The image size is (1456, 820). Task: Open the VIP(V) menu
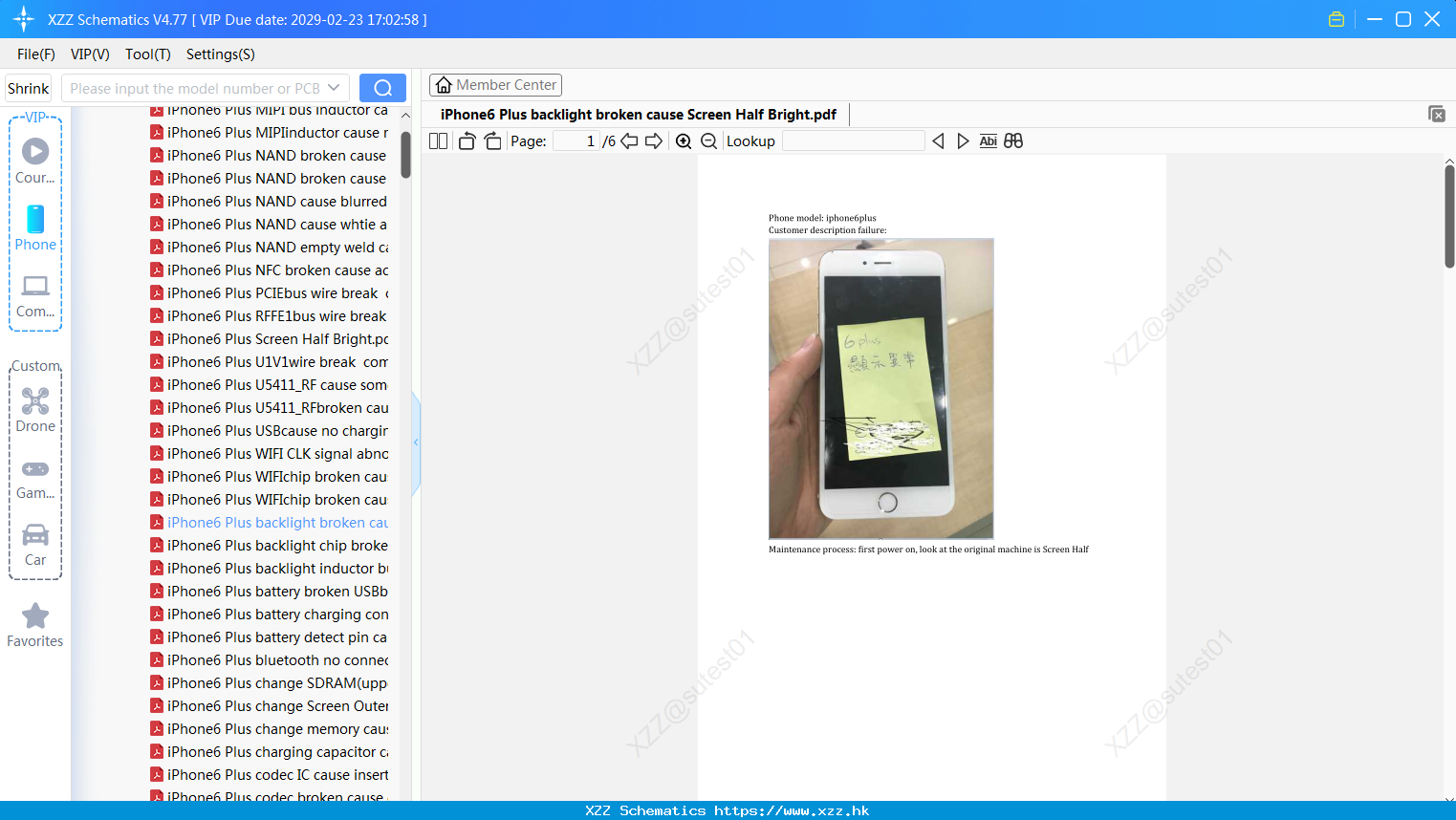[x=90, y=54]
